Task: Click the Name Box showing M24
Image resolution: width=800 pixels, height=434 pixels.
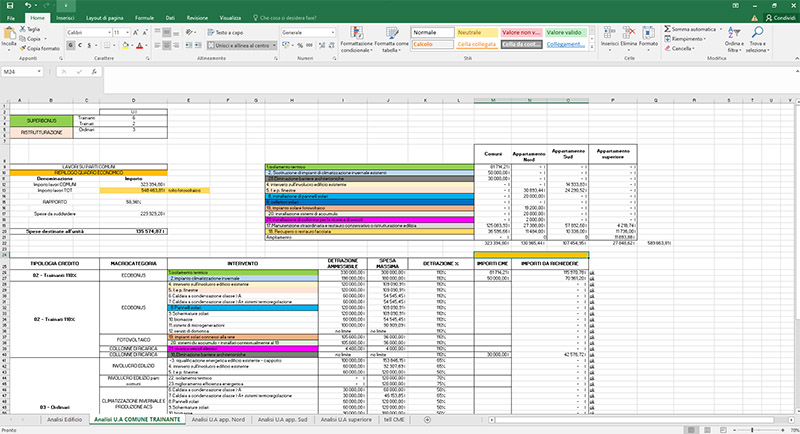Action: [x=21, y=72]
